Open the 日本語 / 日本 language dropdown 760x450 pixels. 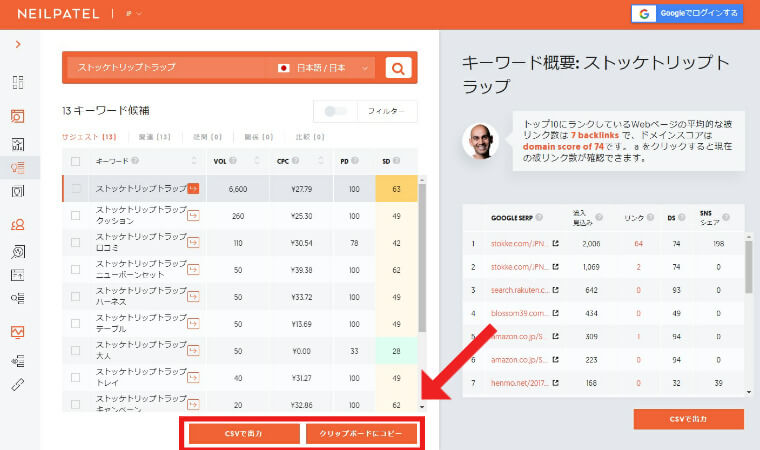tap(323, 68)
